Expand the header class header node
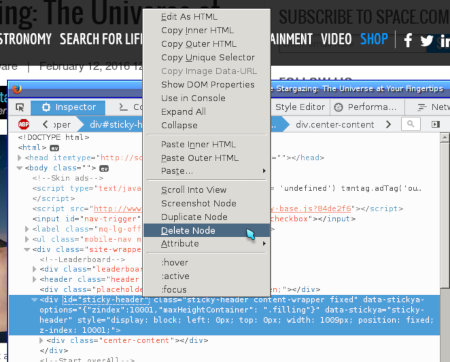The width and height of the screenshot is (450, 362). pos(34,279)
